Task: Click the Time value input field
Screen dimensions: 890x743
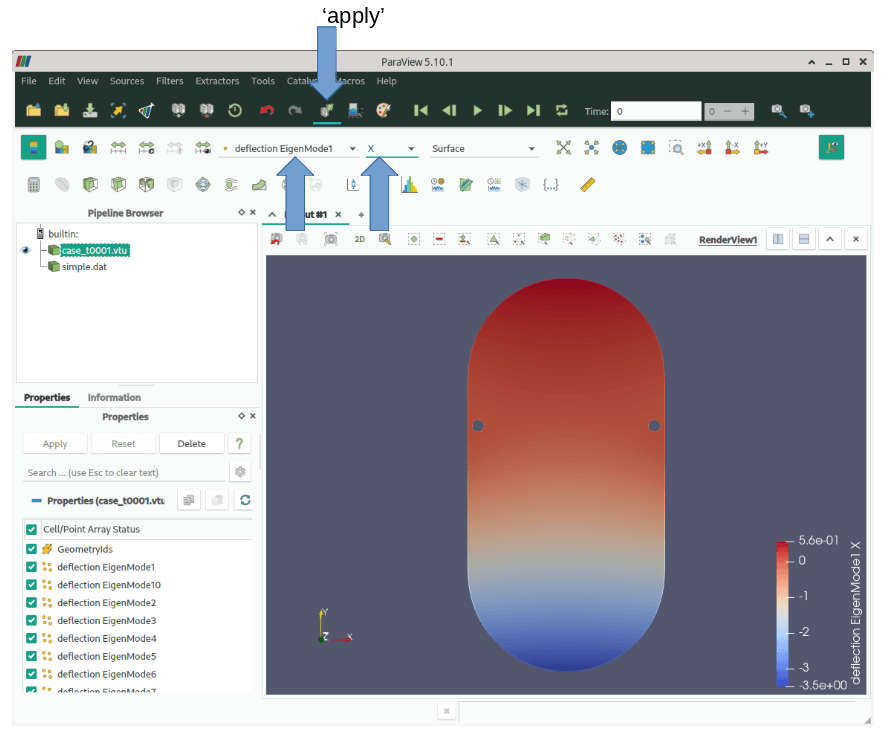Action: 656,111
